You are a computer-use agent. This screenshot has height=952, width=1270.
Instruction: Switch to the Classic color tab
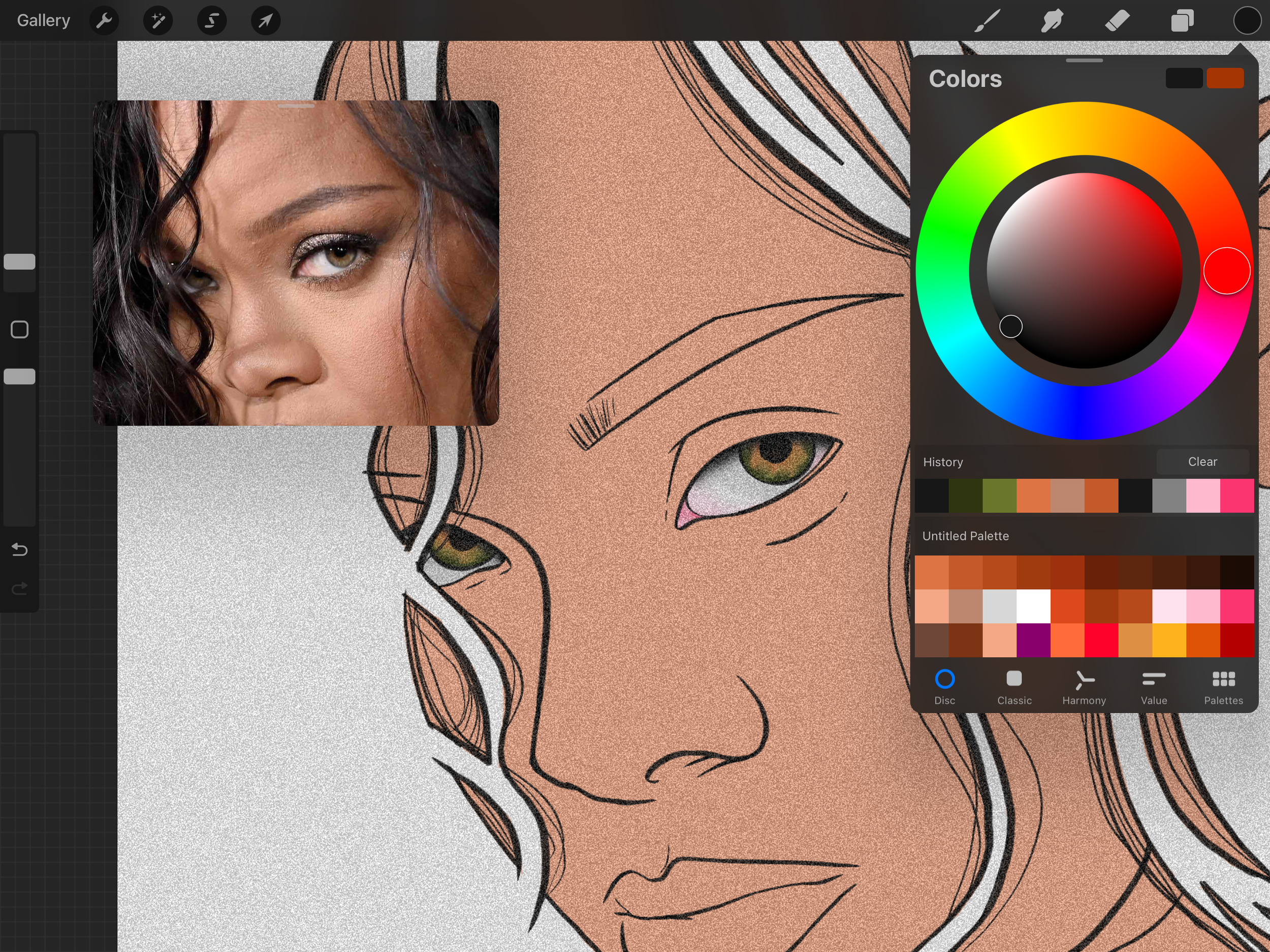point(1014,687)
